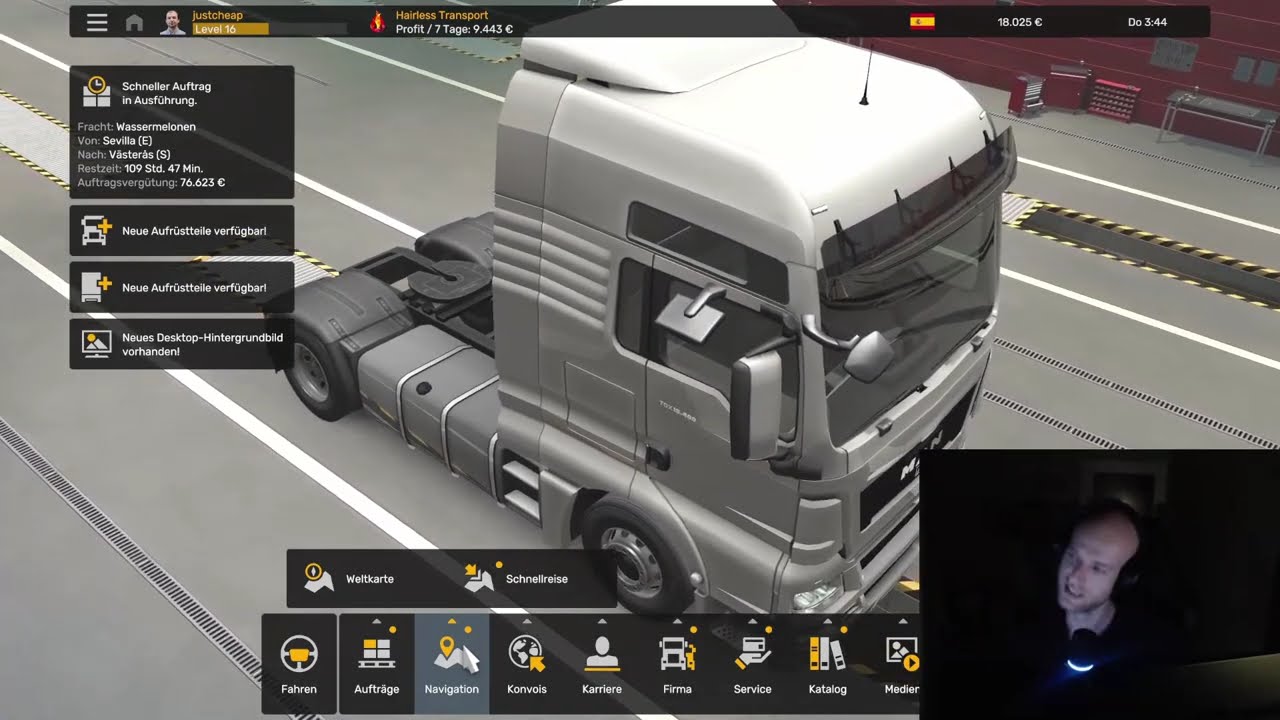Click the Schnellreise arrow map icon
The image size is (1280, 720).
[x=479, y=578]
